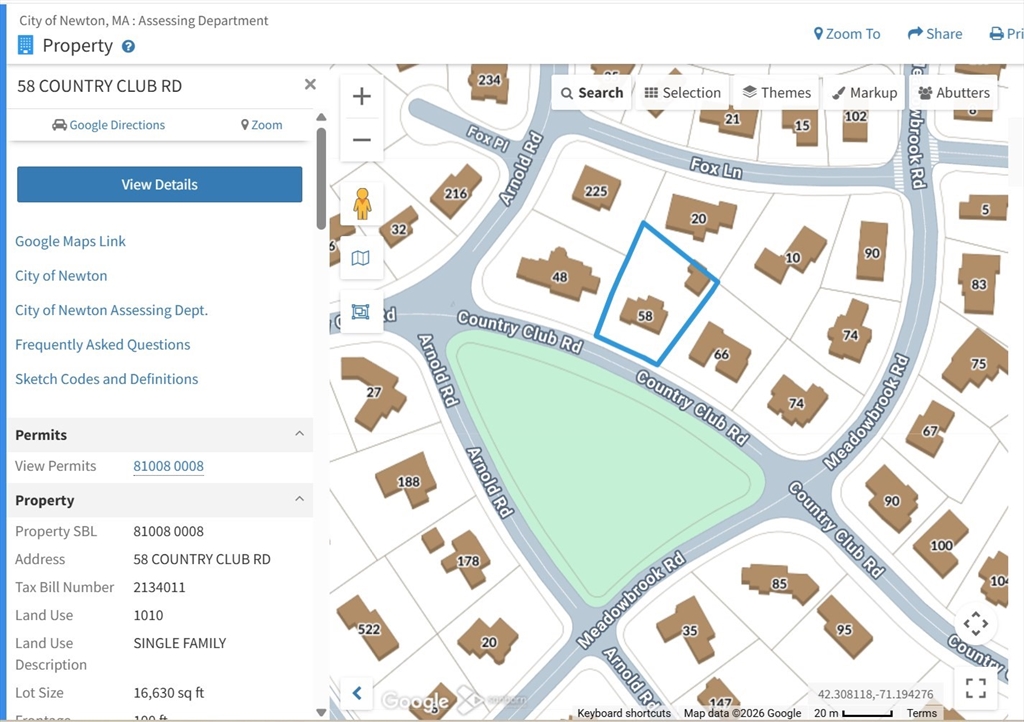1024x722 pixels.
Task: Zoom in using the plus control
Action: (x=361, y=96)
